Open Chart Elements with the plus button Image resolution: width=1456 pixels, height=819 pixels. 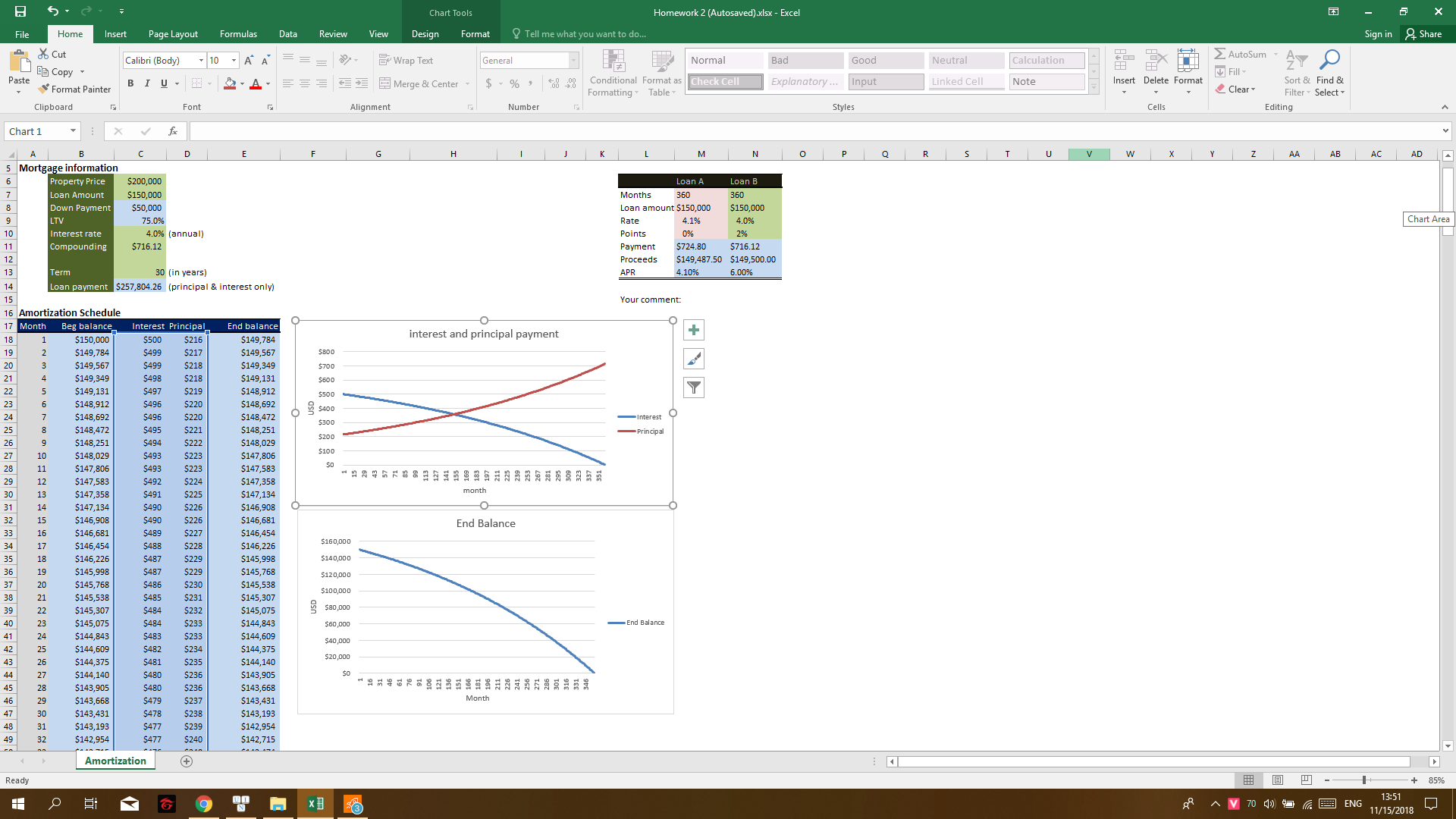click(692, 329)
